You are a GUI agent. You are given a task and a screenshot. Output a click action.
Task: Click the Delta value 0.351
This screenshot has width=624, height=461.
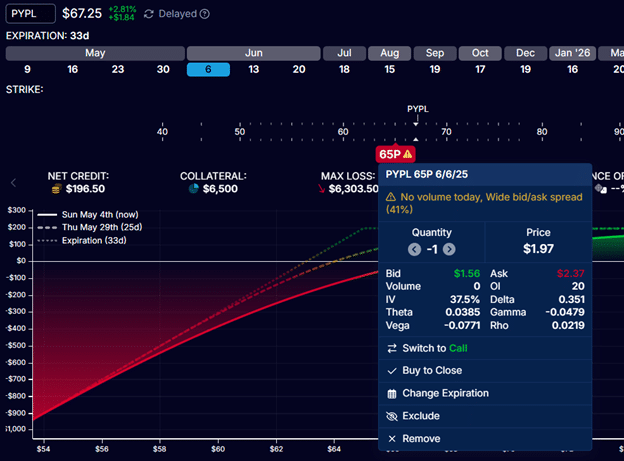pyautogui.click(x=571, y=299)
